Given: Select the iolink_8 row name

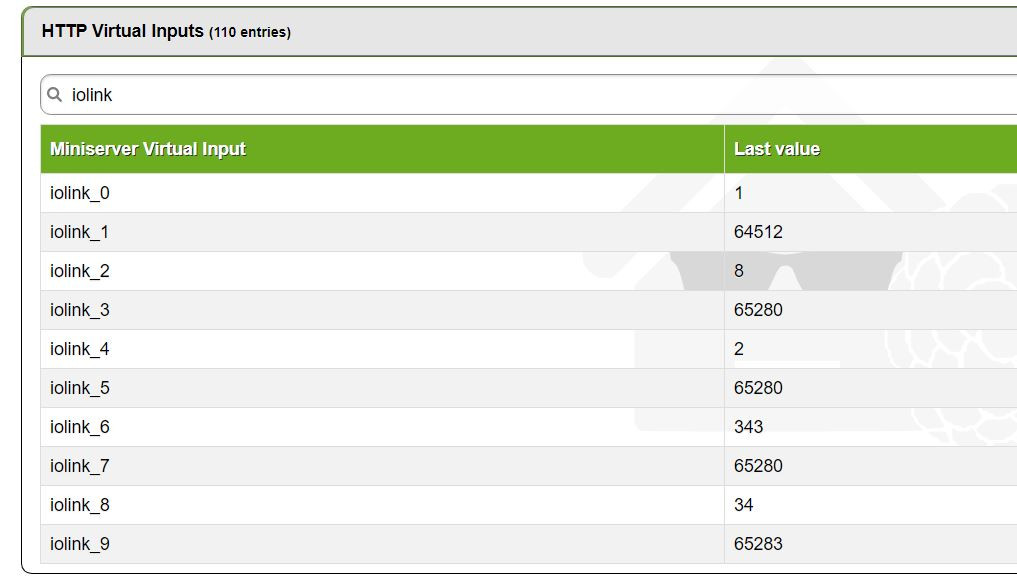Looking at the screenshot, I should (80, 505).
